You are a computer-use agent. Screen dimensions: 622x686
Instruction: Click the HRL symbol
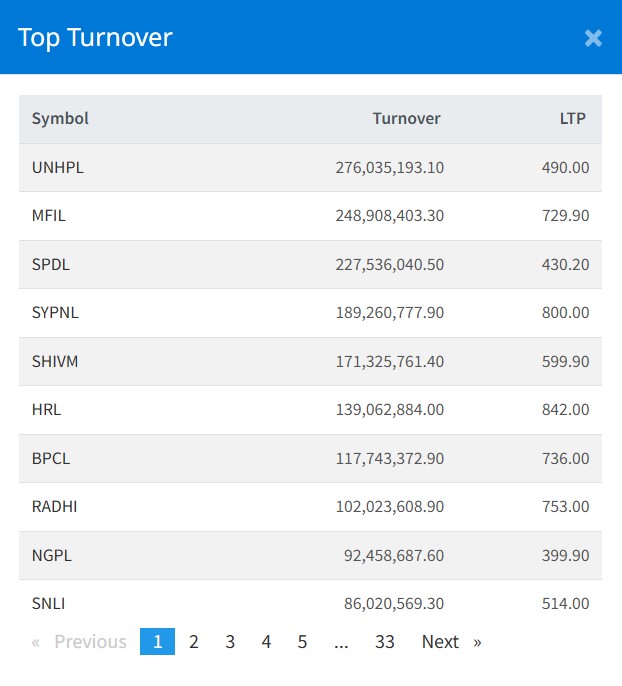coord(46,410)
